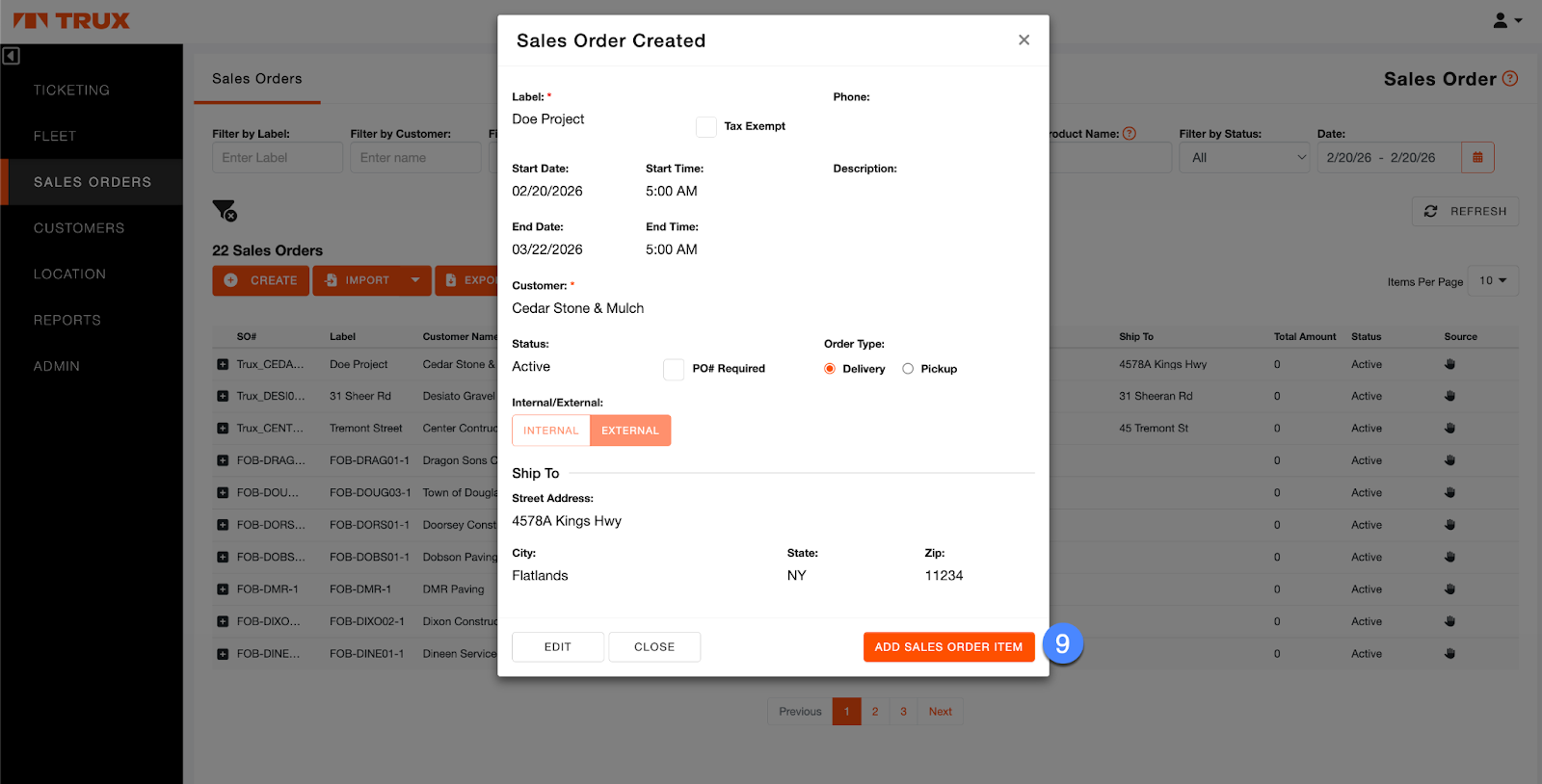Expand the Import button dropdown arrow
Image resolution: width=1542 pixels, height=784 pixels.
(415, 280)
